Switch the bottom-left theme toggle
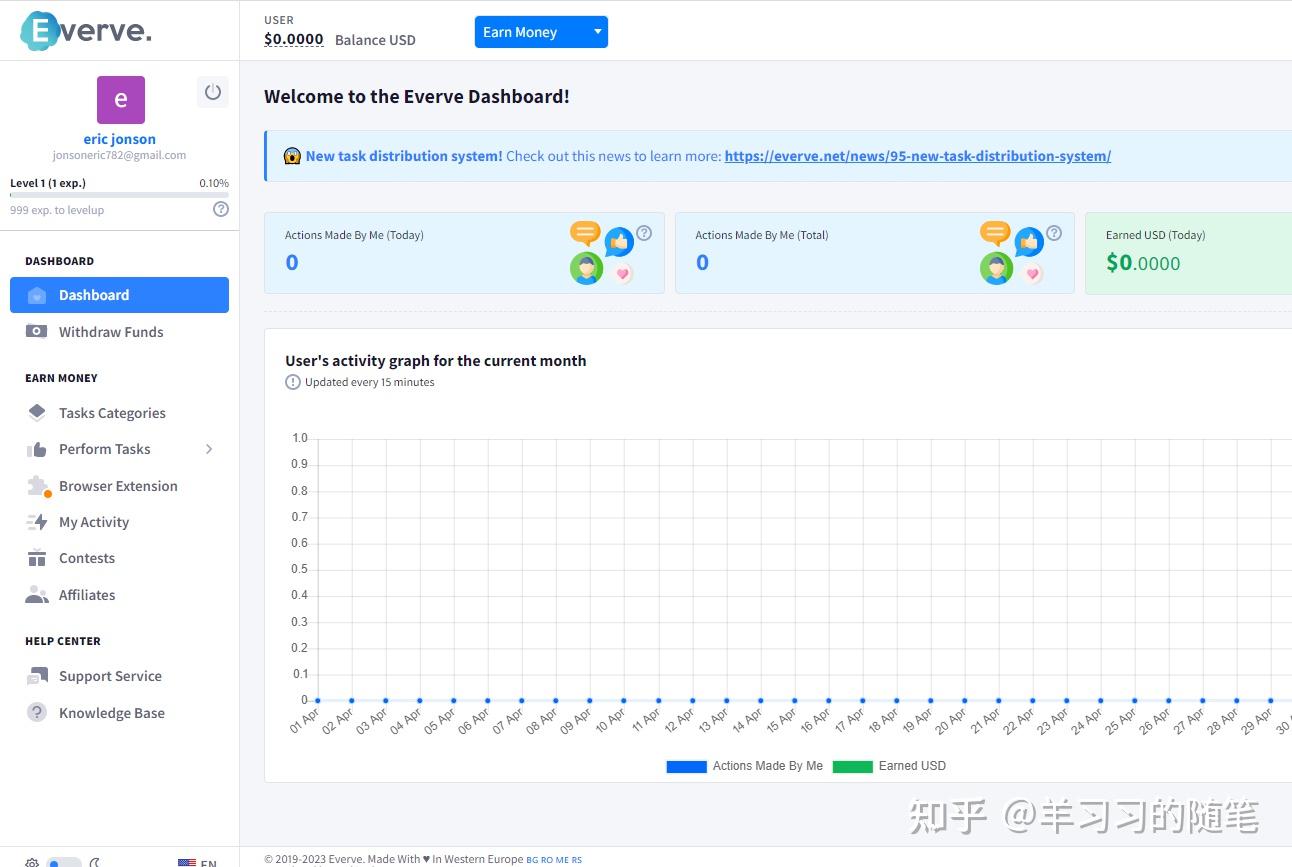This screenshot has height=867, width=1292. [64, 861]
